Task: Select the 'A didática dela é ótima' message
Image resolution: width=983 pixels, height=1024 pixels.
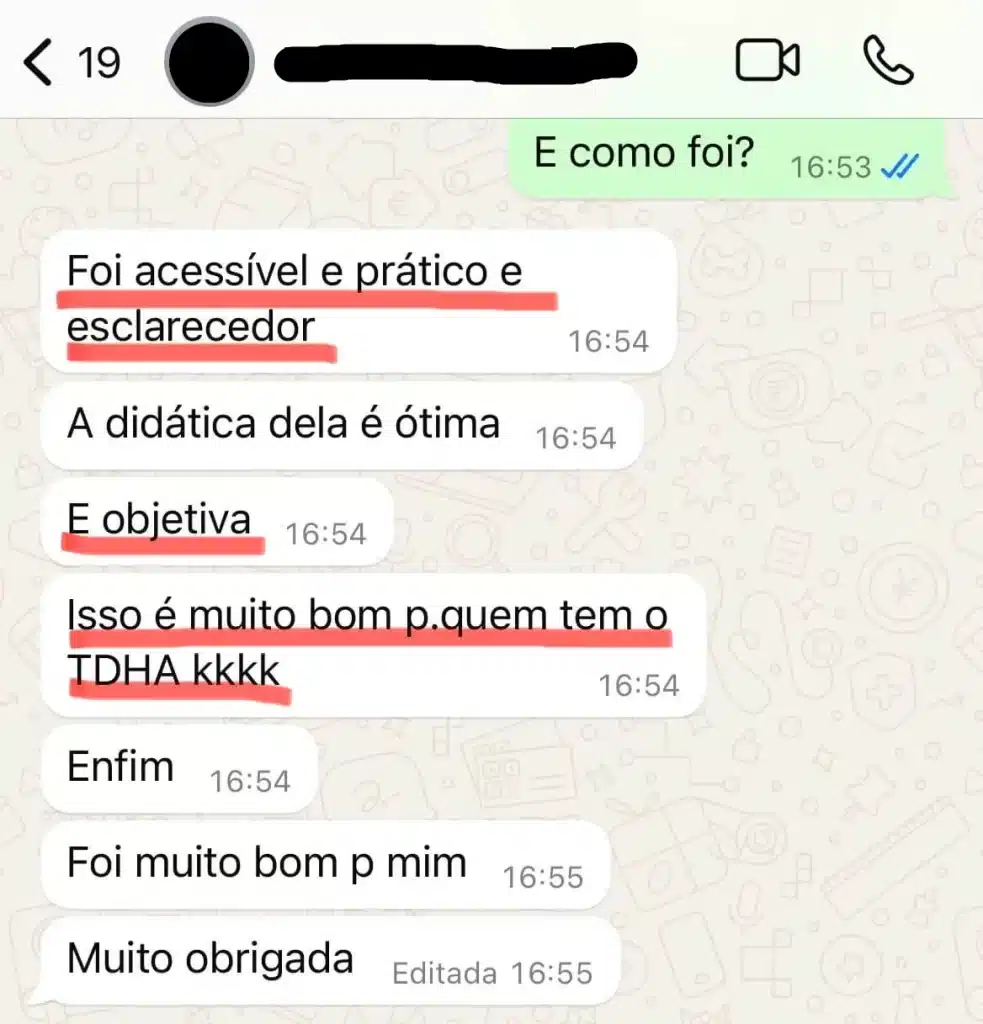Action: pyautogui.click(x=342, y=426)
